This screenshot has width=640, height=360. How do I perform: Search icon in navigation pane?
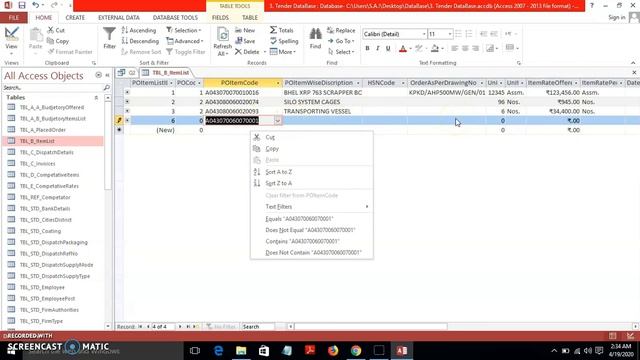[107, 87]
